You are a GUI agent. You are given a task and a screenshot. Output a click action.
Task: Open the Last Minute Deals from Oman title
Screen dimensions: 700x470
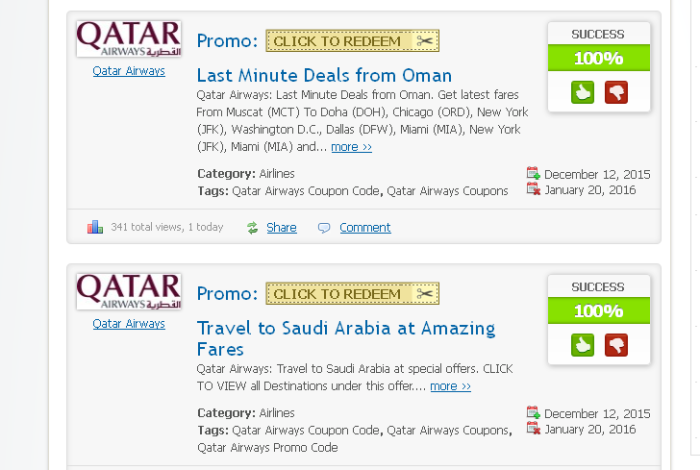coord(324,75)
